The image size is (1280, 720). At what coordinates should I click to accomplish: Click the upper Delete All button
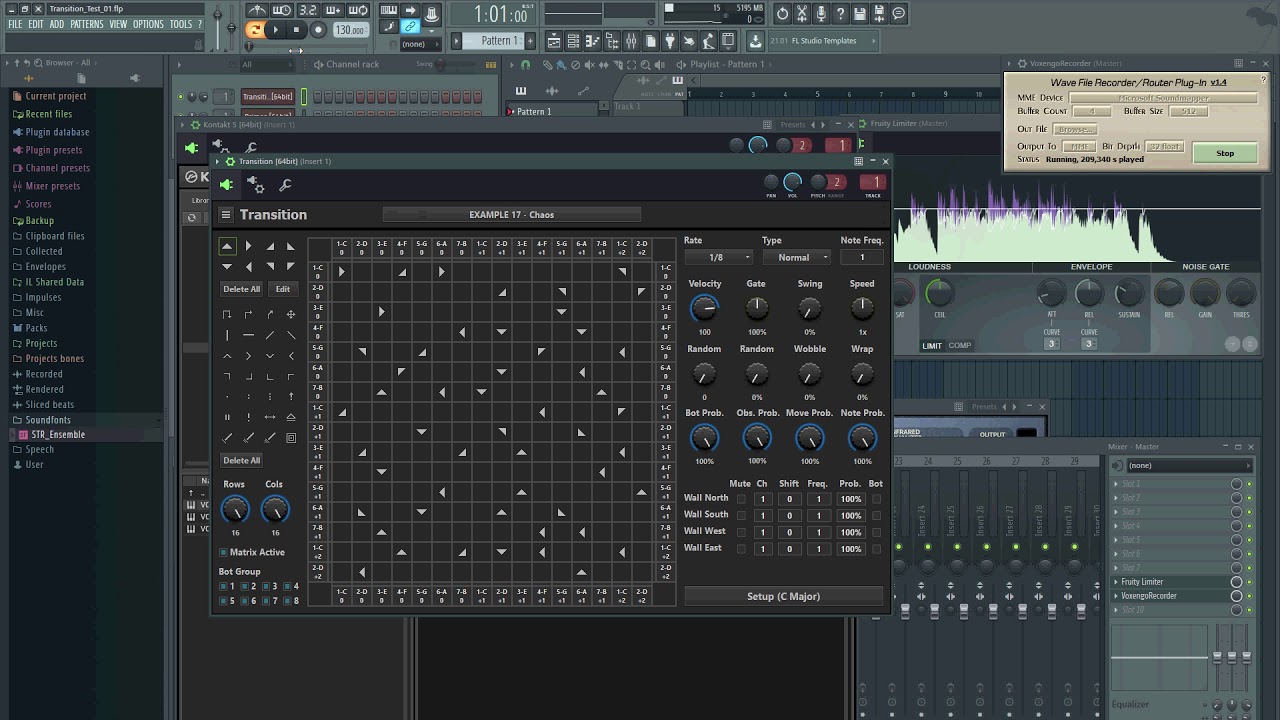(x=241, y=289)
